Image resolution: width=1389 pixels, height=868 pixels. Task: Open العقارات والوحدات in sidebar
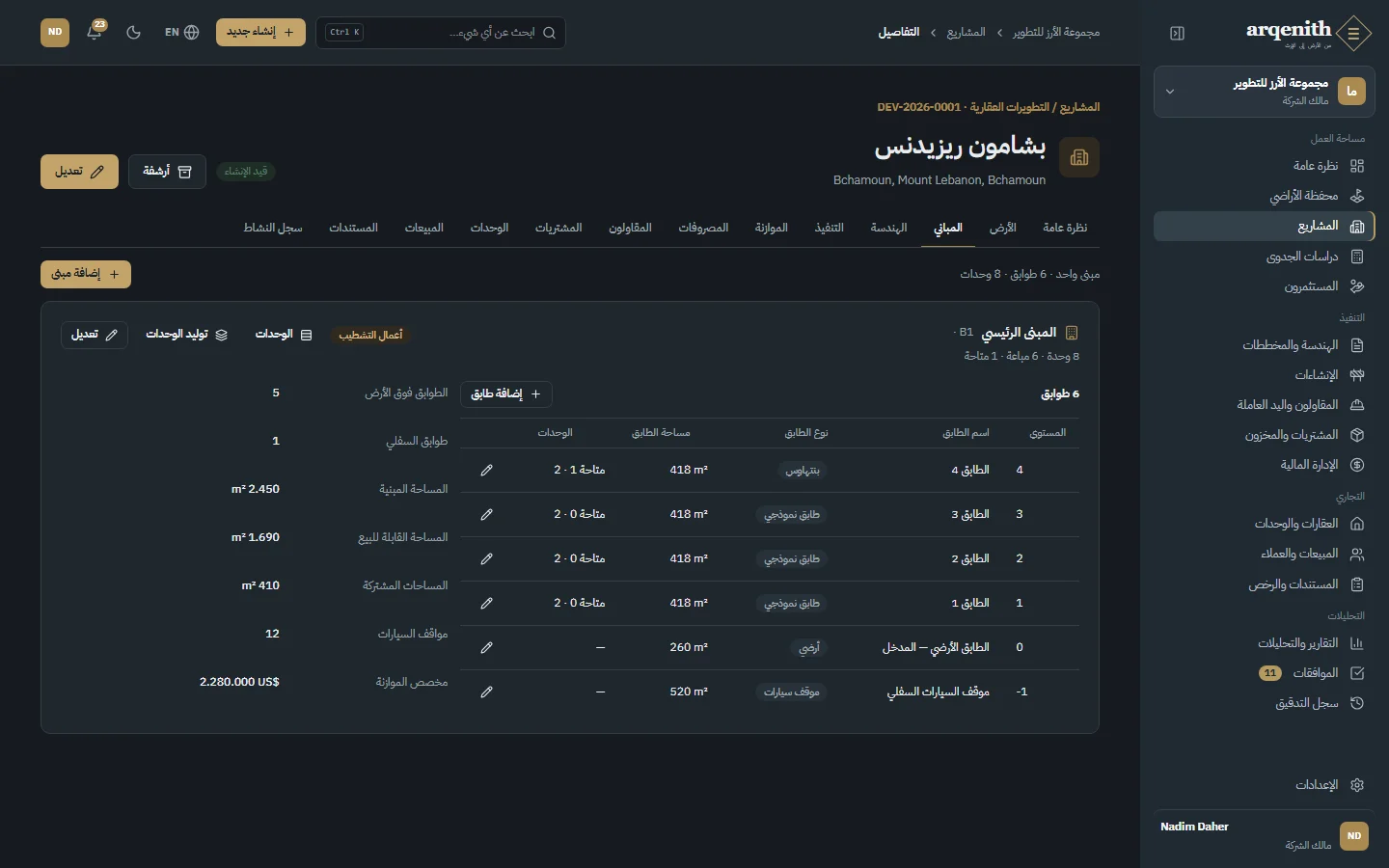[x=1265, y=524]
